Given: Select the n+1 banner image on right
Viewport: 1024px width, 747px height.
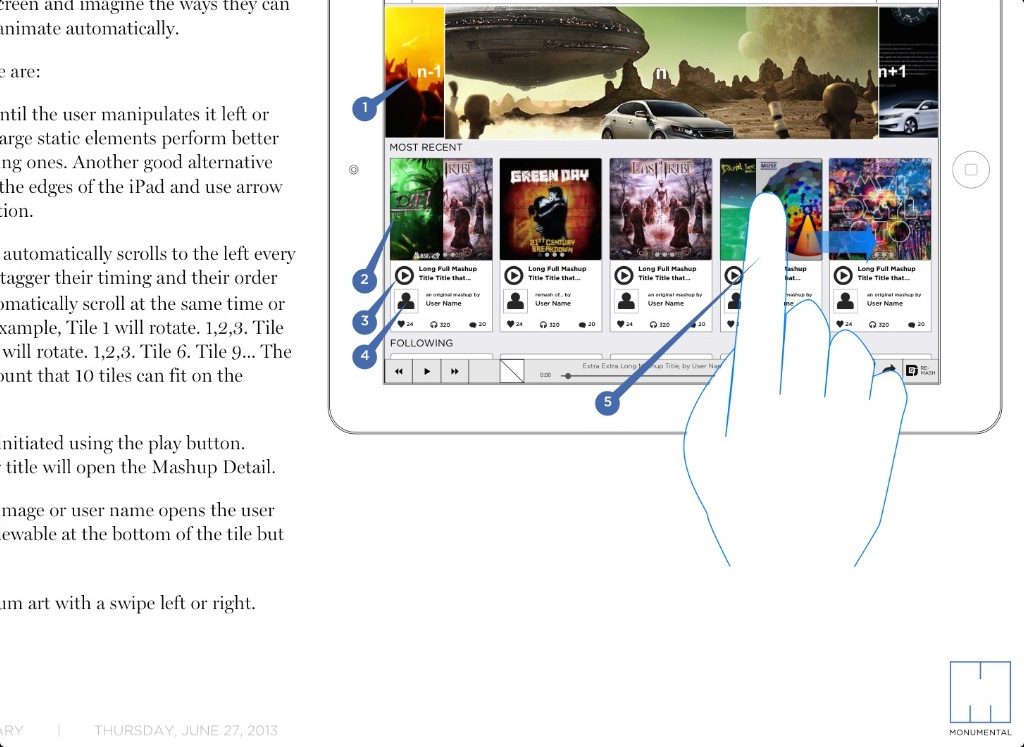Looking at the screenshot, I should 908,71.
